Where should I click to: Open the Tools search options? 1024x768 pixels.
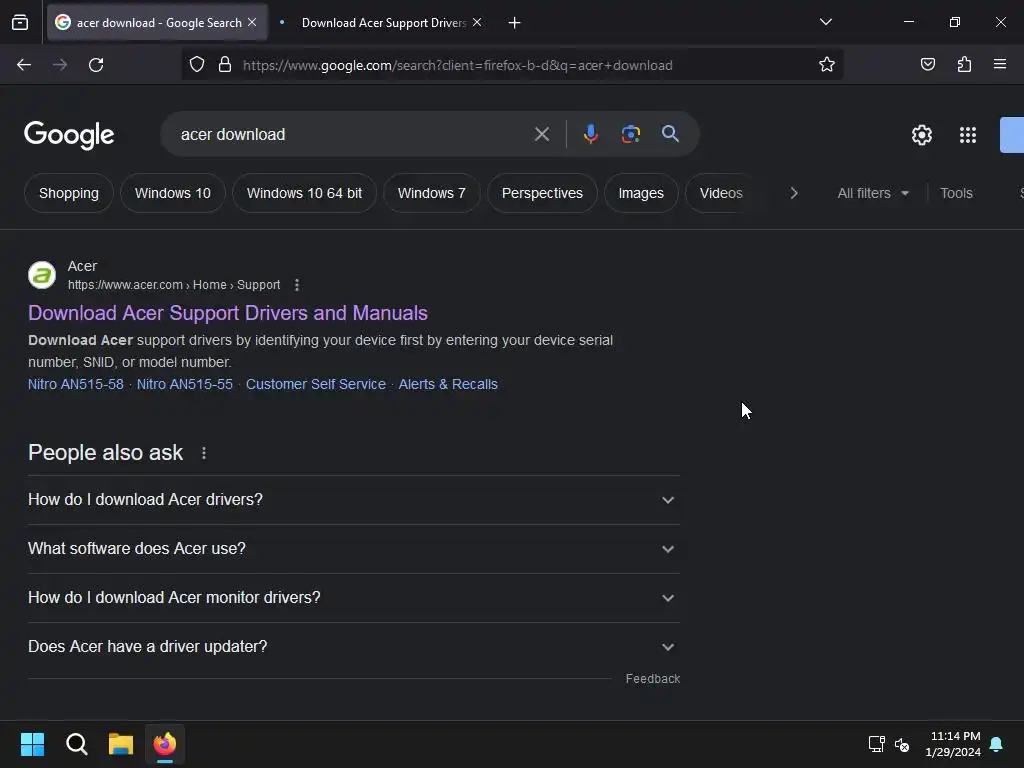[x=956, y=193]
